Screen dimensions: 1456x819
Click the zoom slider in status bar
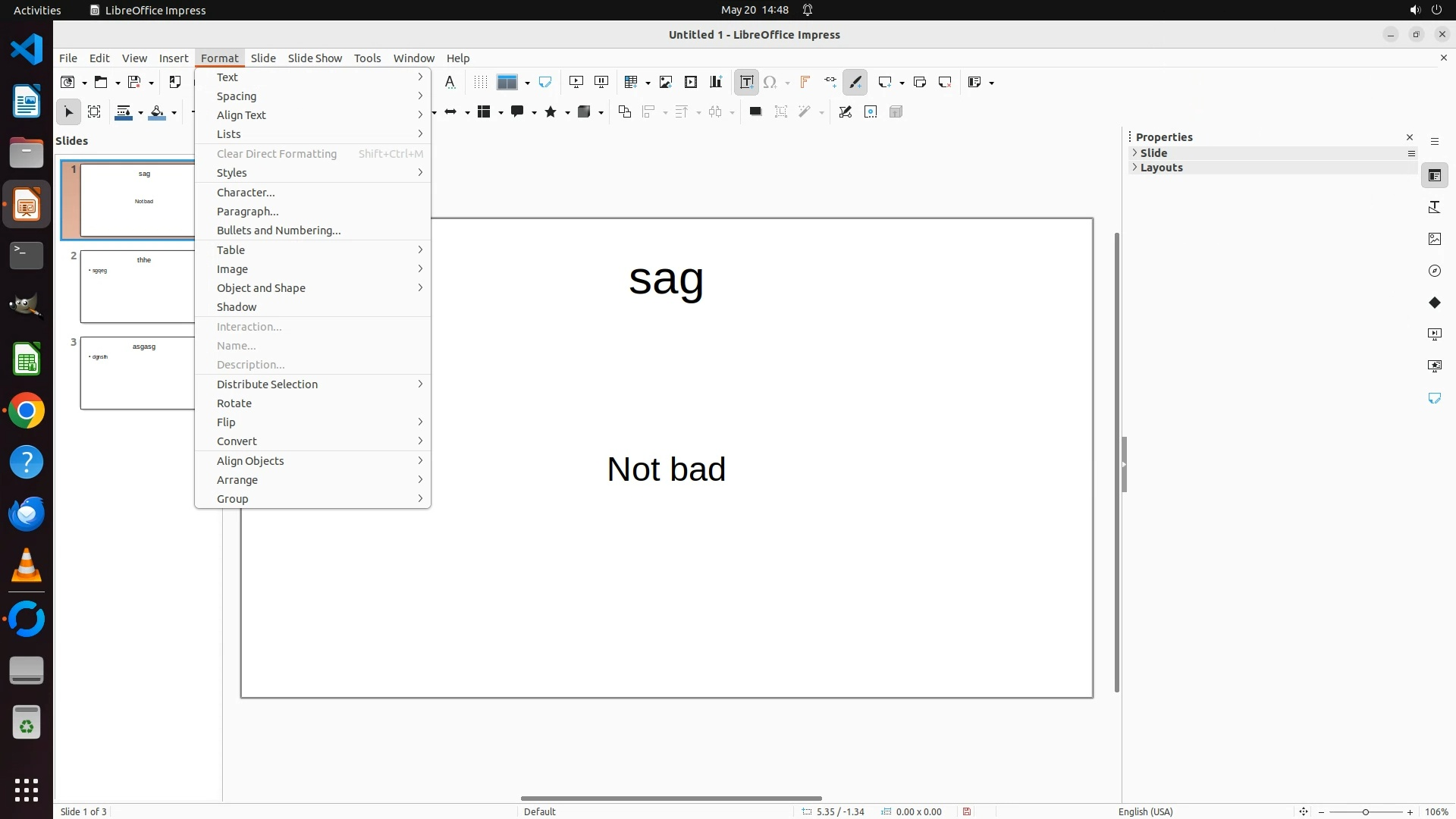point(1365,811)
